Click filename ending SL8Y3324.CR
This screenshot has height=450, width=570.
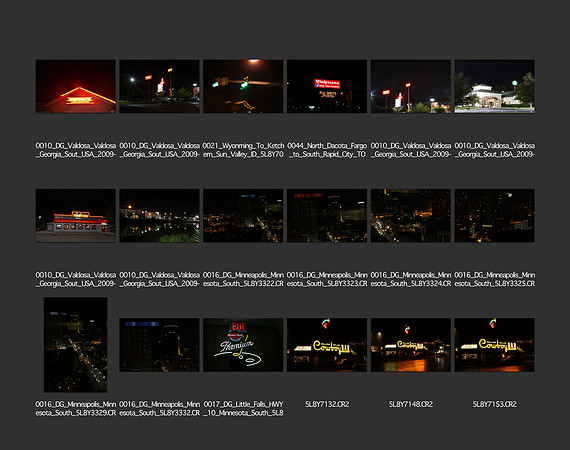coord(410,279)
